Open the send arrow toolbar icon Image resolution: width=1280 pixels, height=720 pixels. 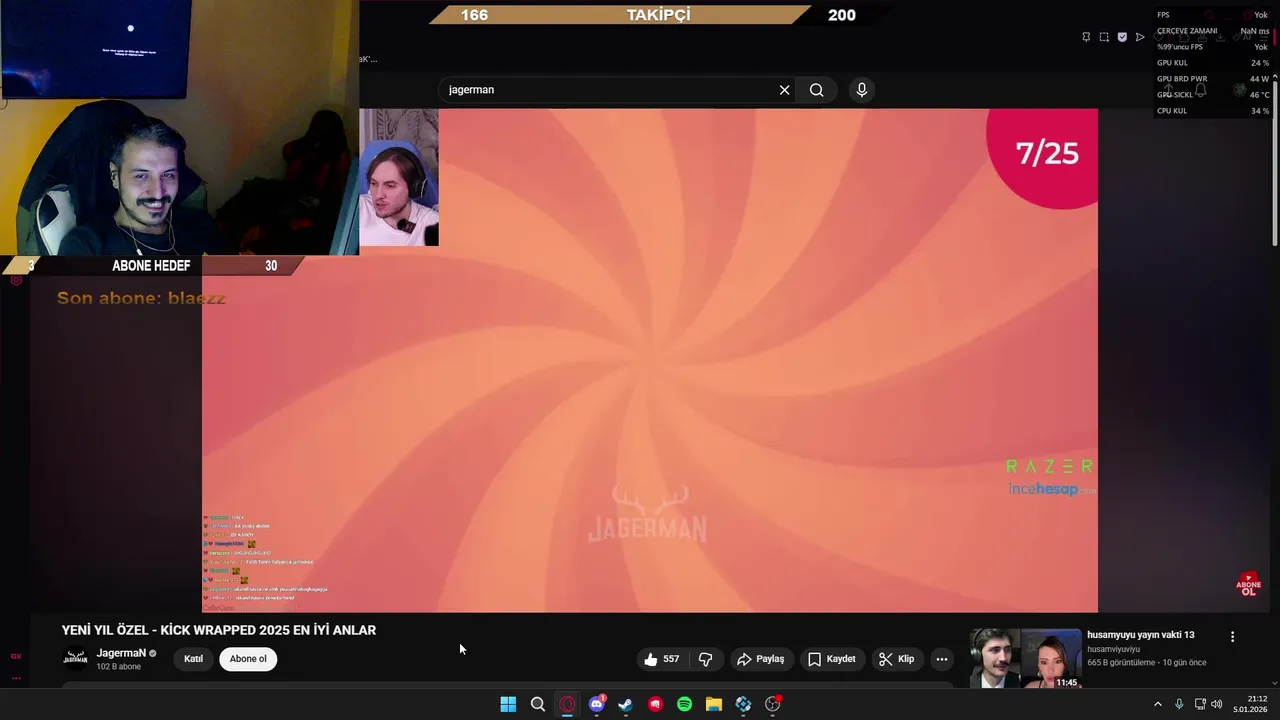[x=1140, y=37]
